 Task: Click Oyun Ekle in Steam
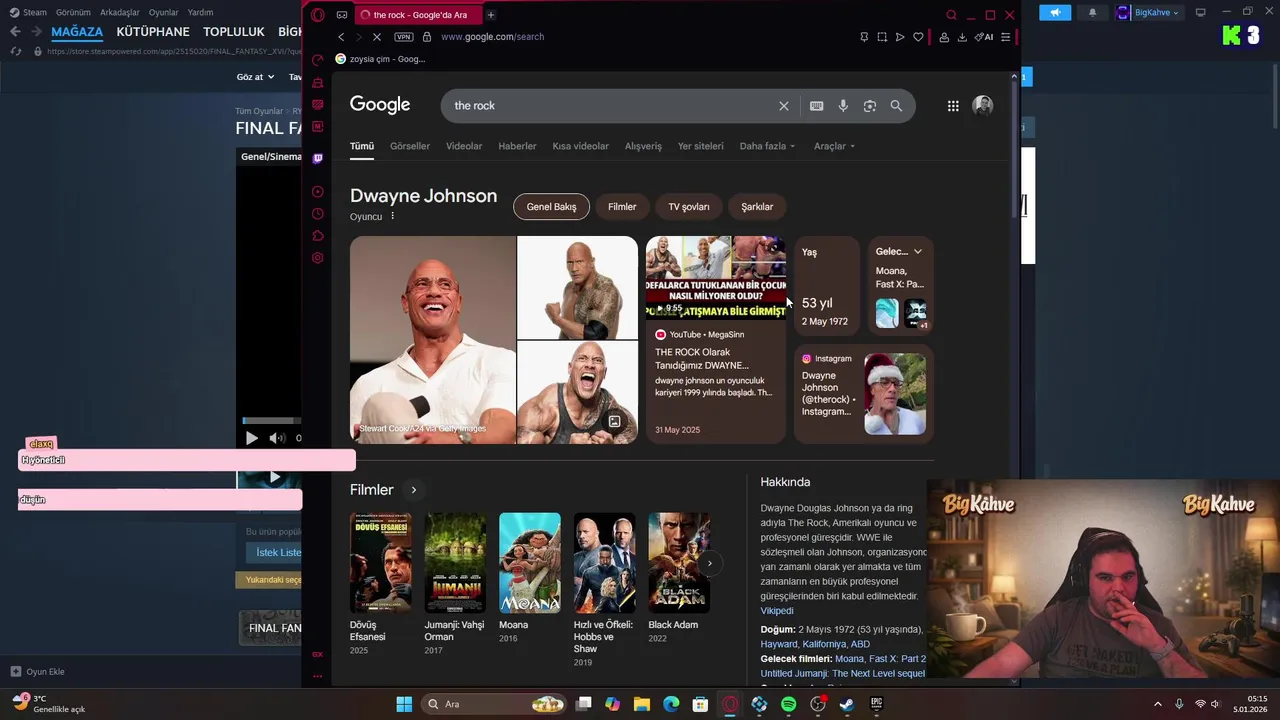tap(38, 672)
